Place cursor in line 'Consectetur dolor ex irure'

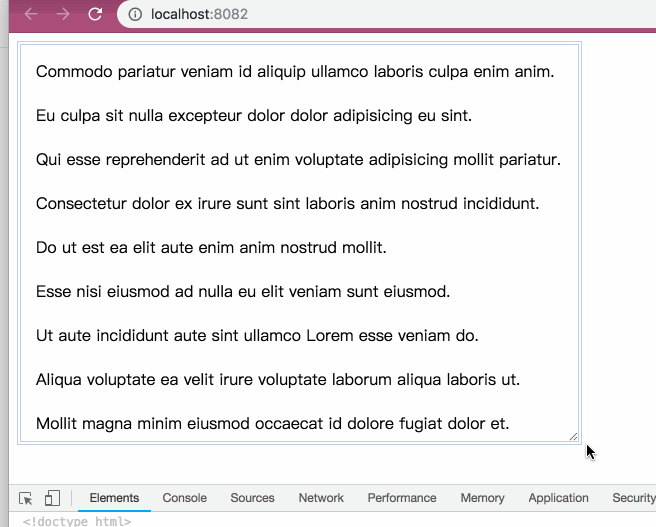[288, 204]
